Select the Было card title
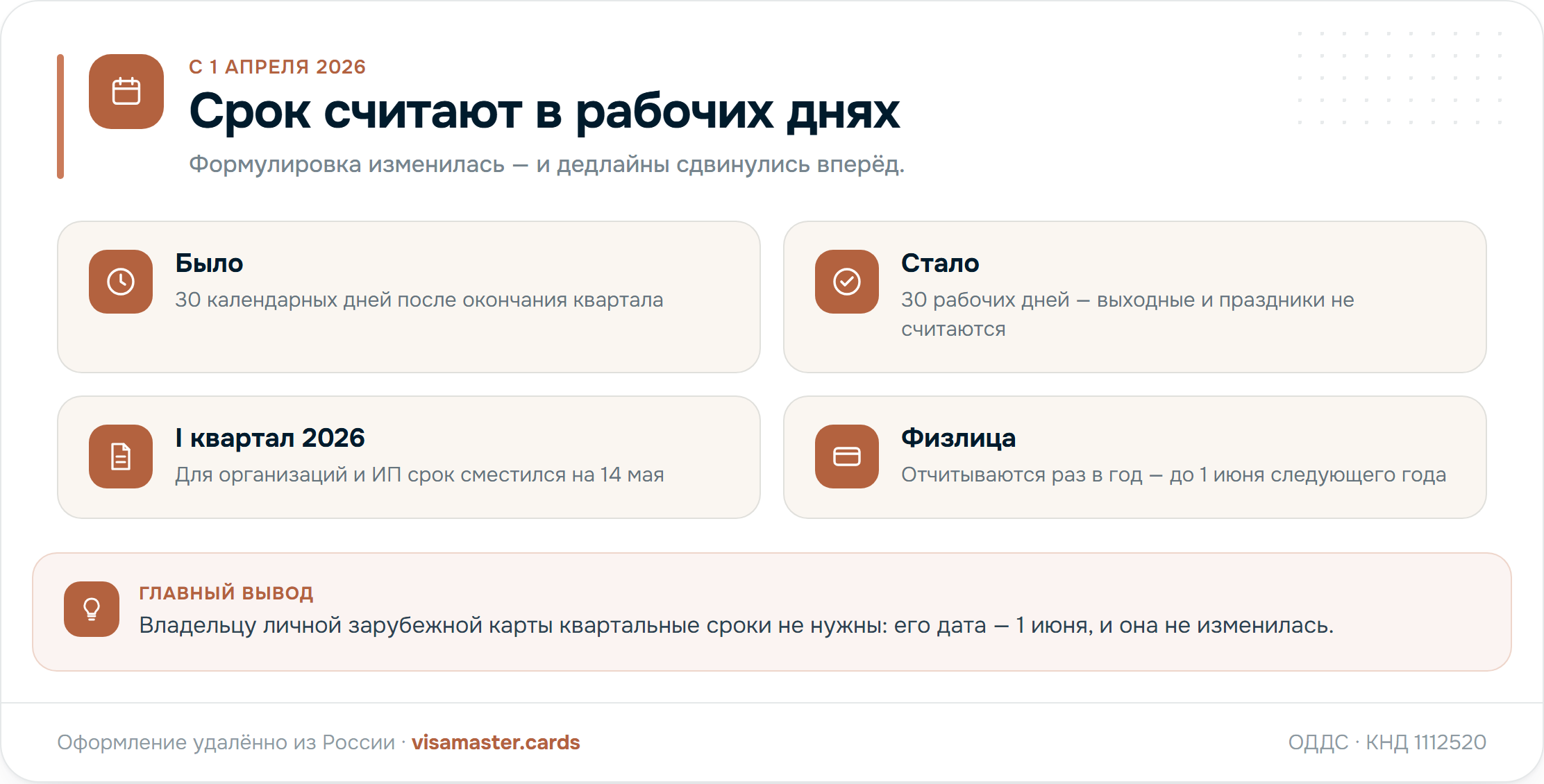This screenshot has height=784, width=1544. (x=209, y=264)
